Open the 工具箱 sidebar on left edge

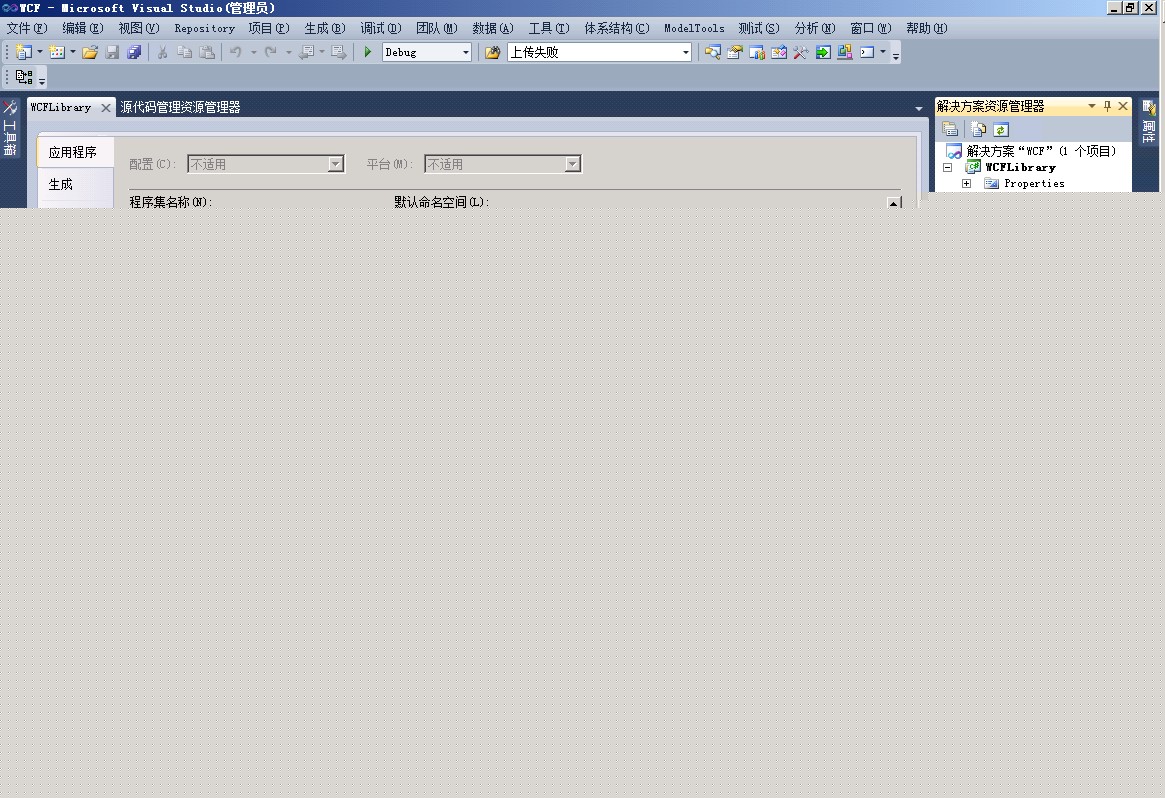pos(10,128)
